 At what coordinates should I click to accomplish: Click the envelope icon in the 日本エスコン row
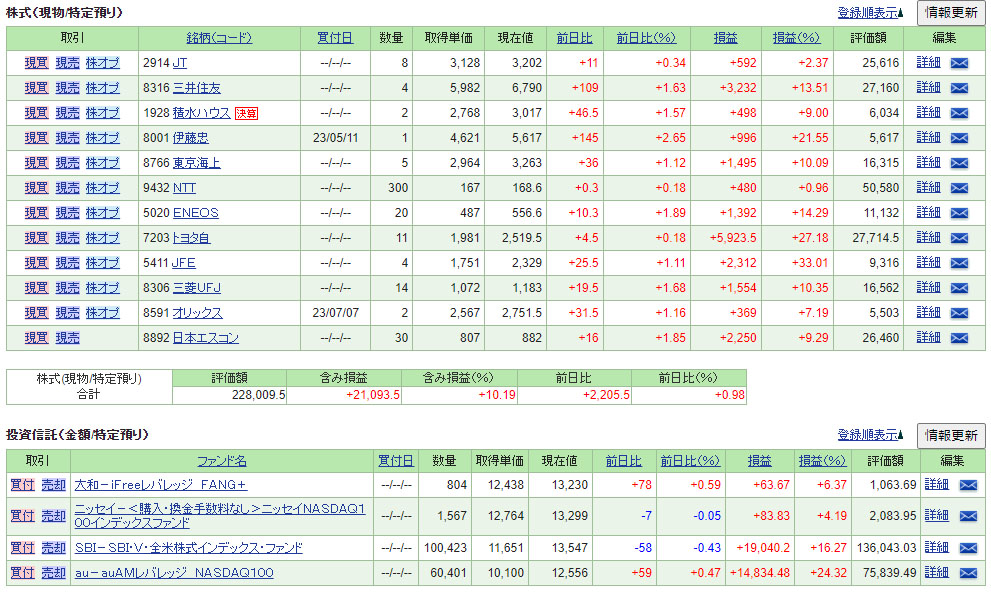click(x=959, y=338)
